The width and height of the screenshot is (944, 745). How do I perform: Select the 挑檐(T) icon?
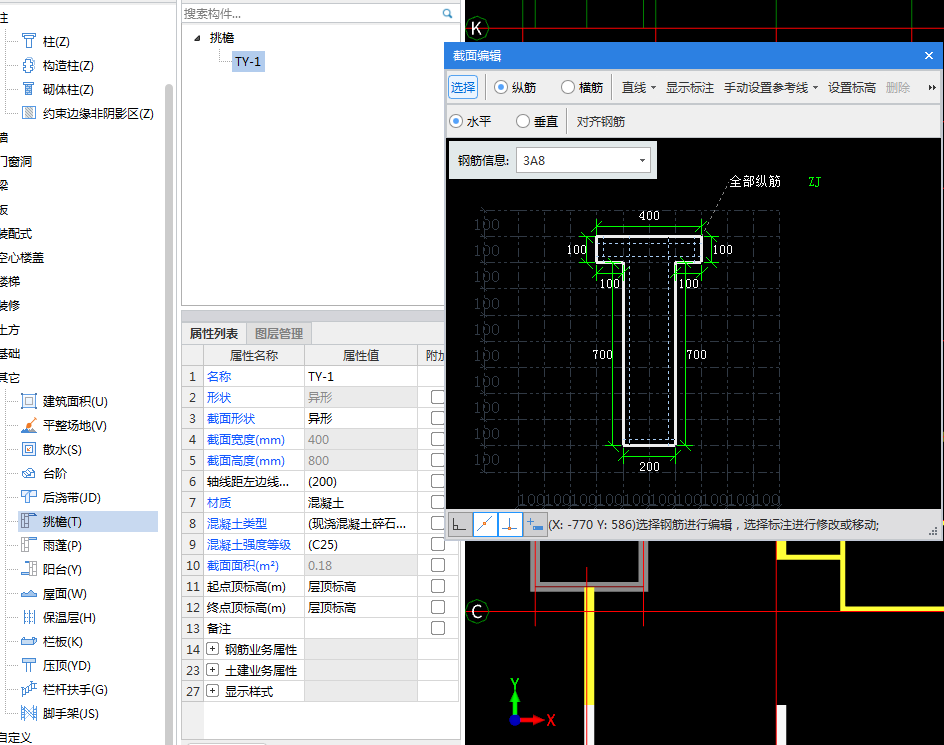coord(28,522)
